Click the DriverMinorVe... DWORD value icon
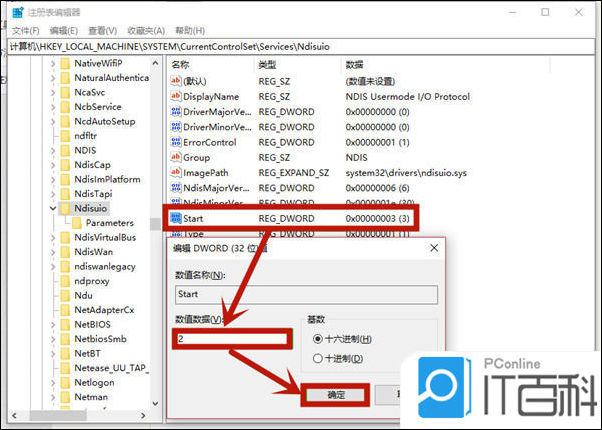 [x=176, y=127]
